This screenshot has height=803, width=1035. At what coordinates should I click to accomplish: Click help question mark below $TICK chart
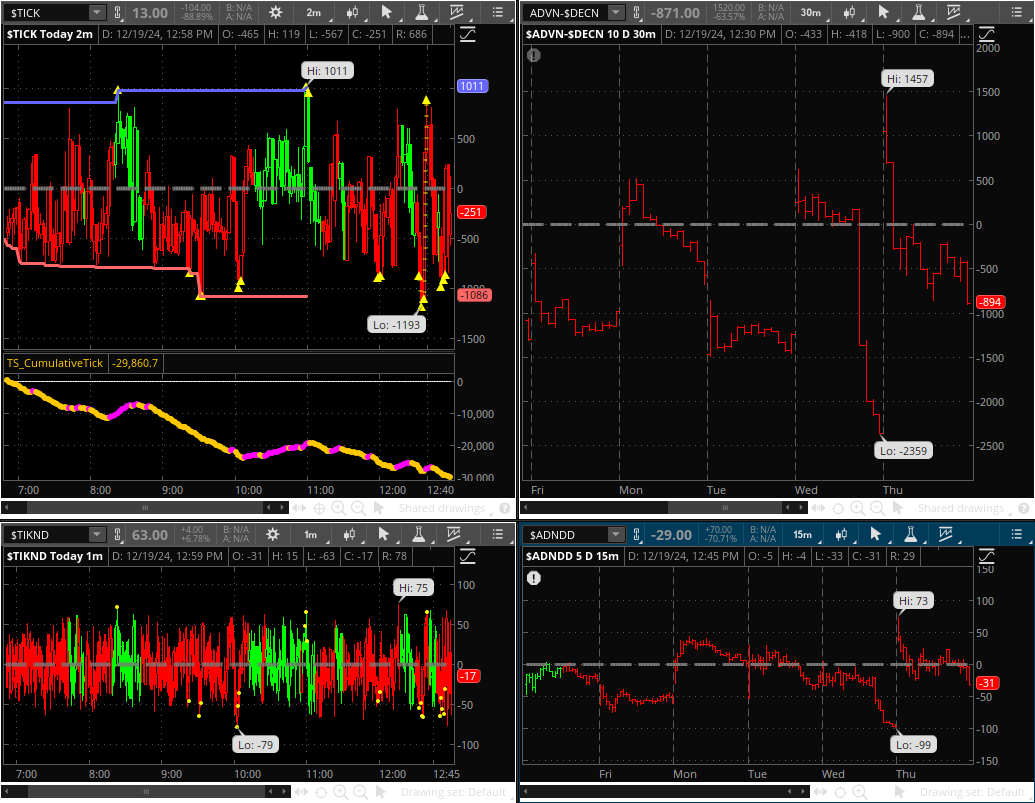coord(505,508)
